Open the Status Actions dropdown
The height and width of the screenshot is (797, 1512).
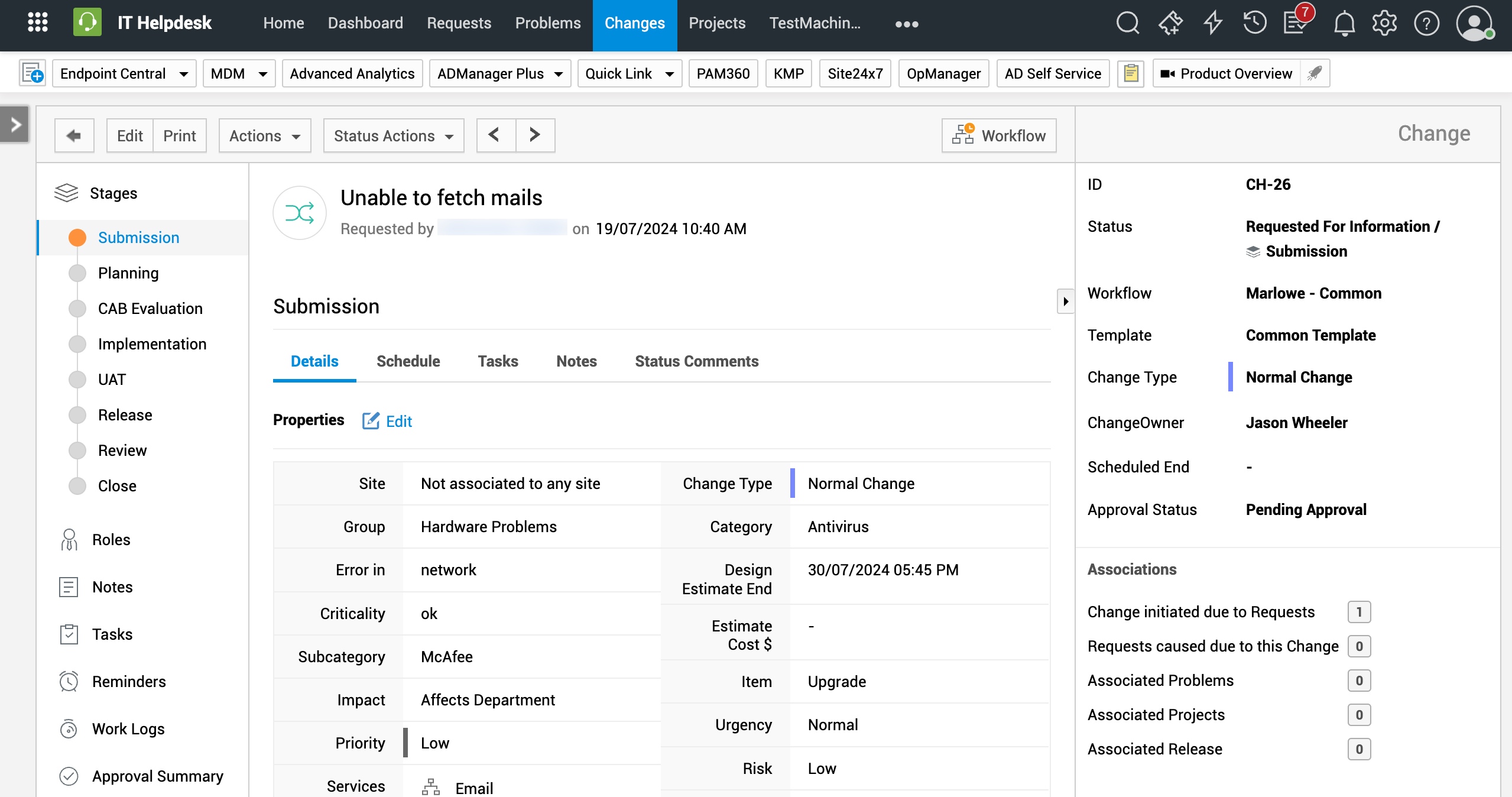393,135
